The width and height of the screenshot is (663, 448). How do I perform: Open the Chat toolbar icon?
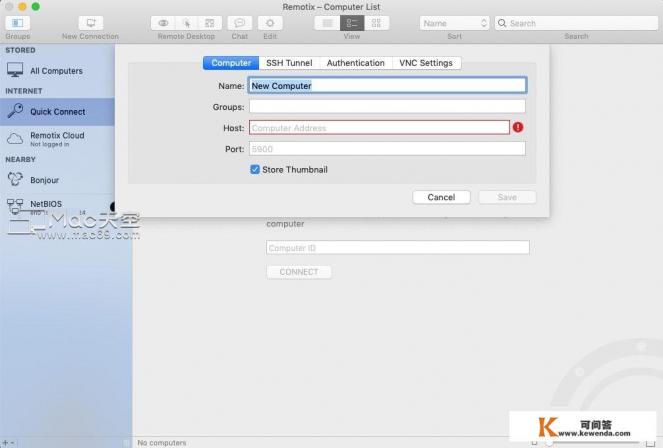[x=240, y=23]
